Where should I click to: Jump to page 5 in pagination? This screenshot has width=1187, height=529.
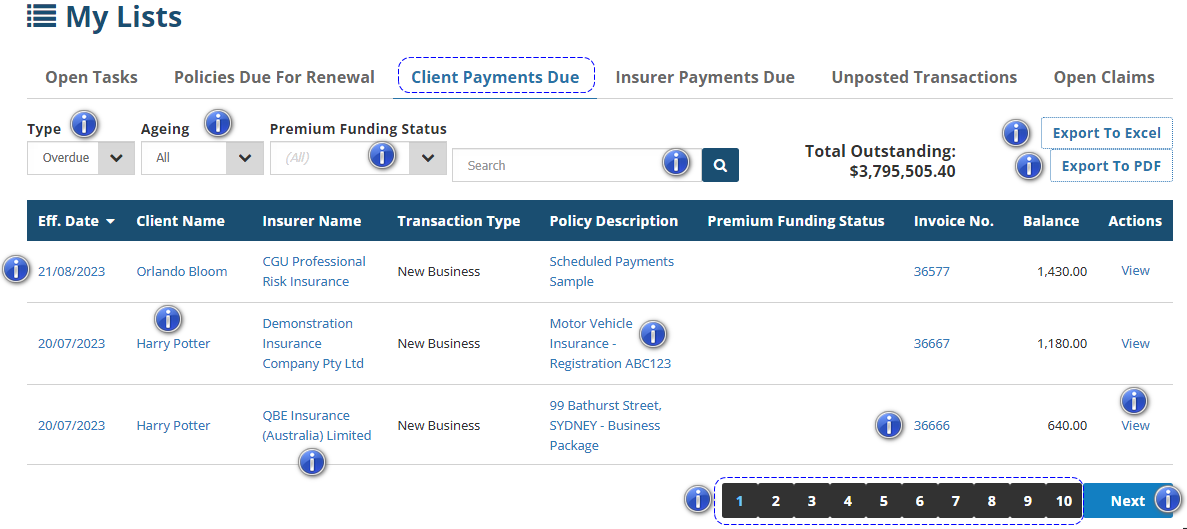pyautogui.click(x=883, y=501)
